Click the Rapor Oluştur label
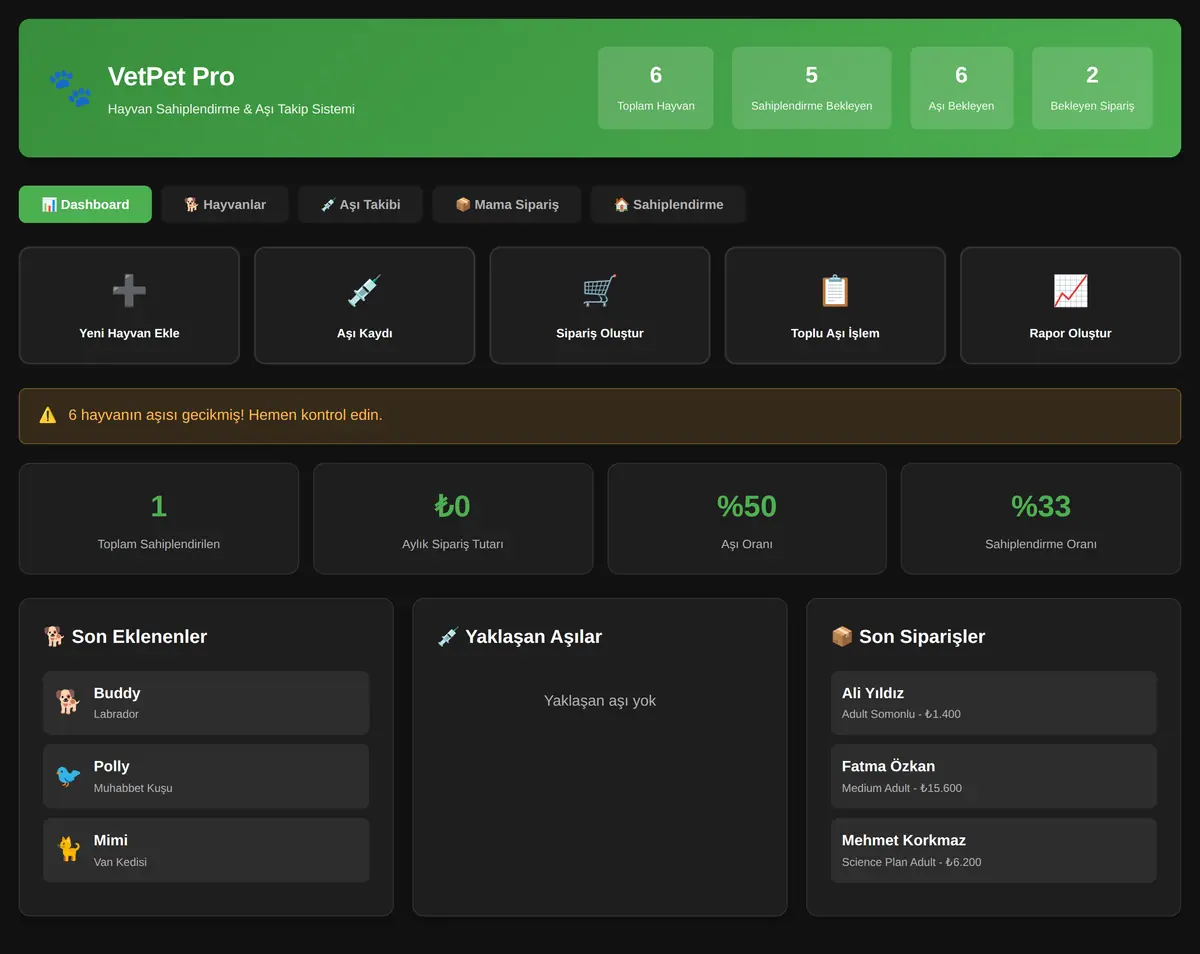The height and width of the screenshot is (954, 1200). pyautogui.click(x=1070, y=333)
